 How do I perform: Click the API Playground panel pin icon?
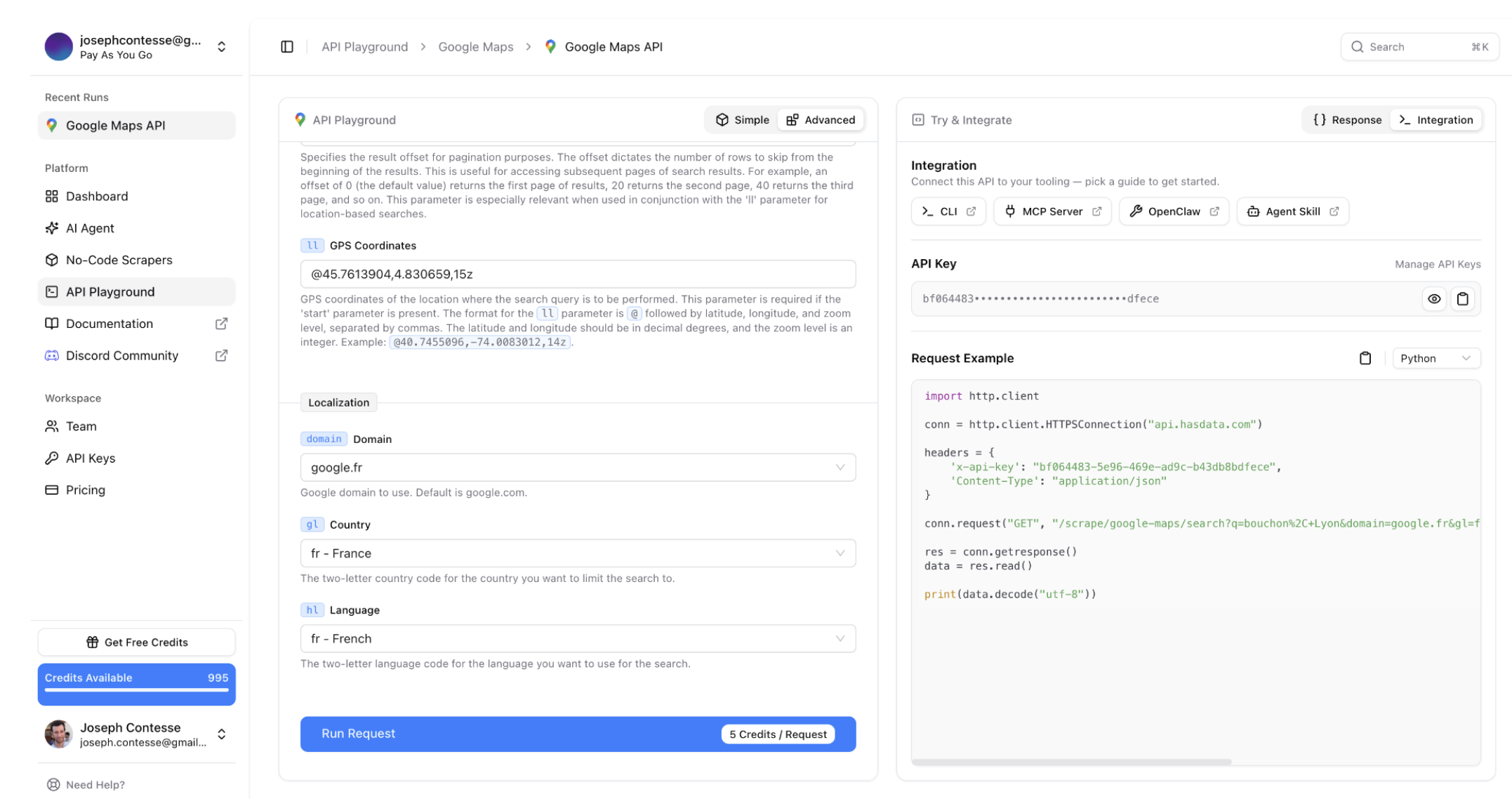[x=300, y=120]
